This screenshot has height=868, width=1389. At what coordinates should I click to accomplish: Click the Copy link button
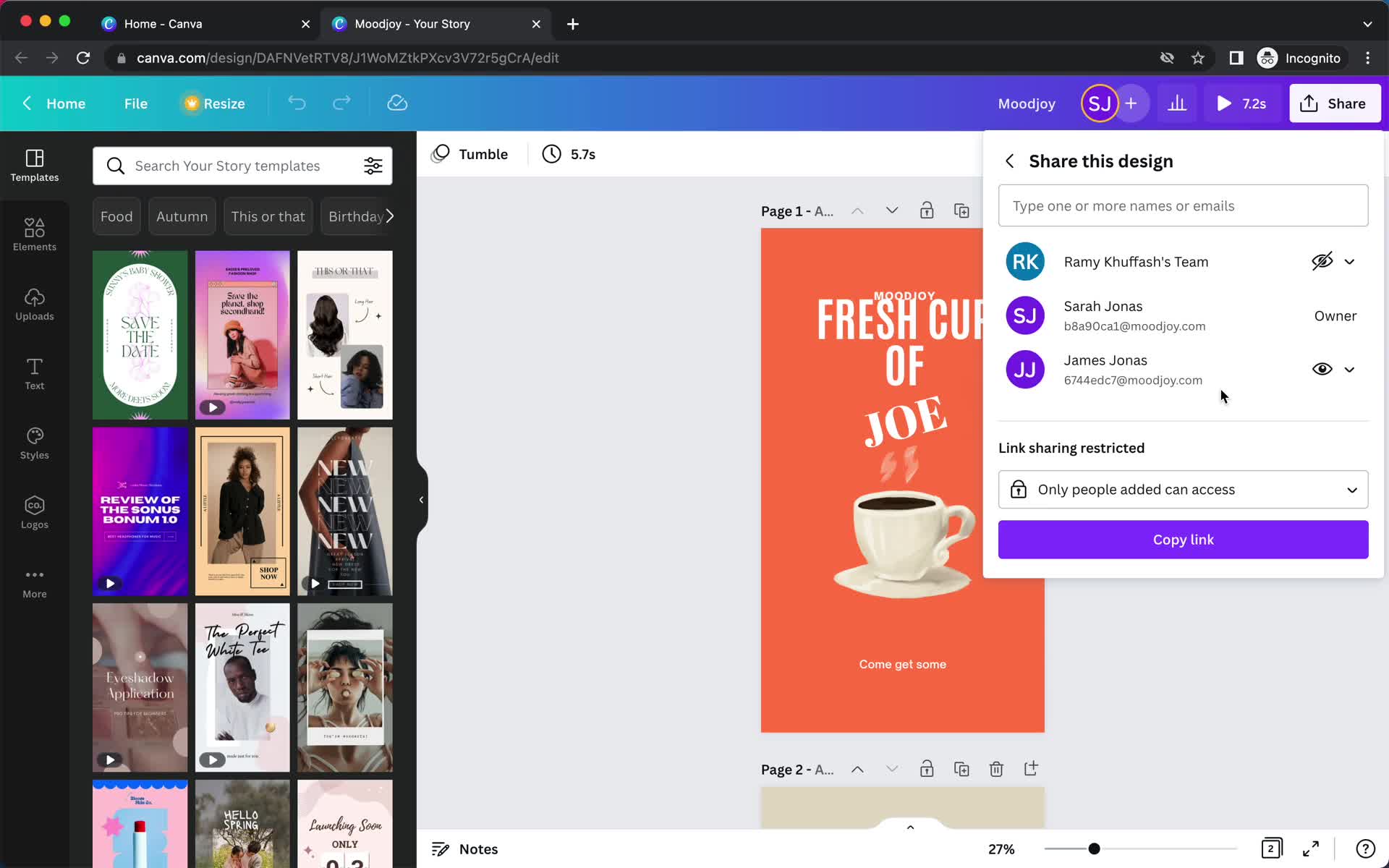(x=1183, y=539)
